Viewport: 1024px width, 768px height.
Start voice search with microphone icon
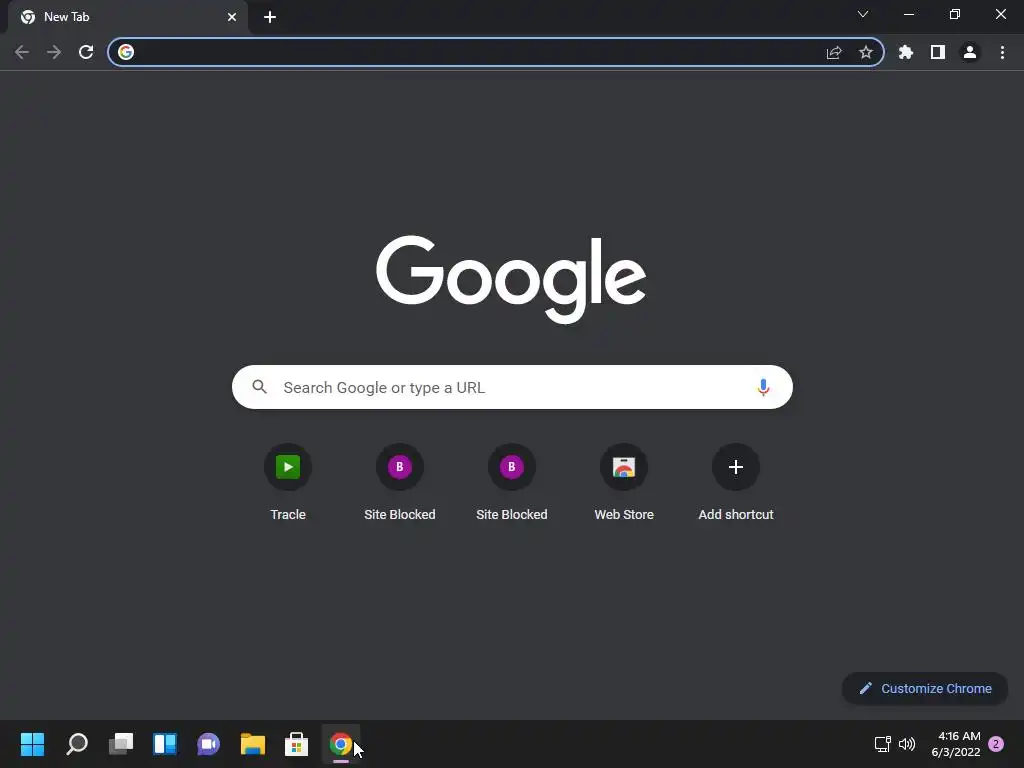point(763,387)
